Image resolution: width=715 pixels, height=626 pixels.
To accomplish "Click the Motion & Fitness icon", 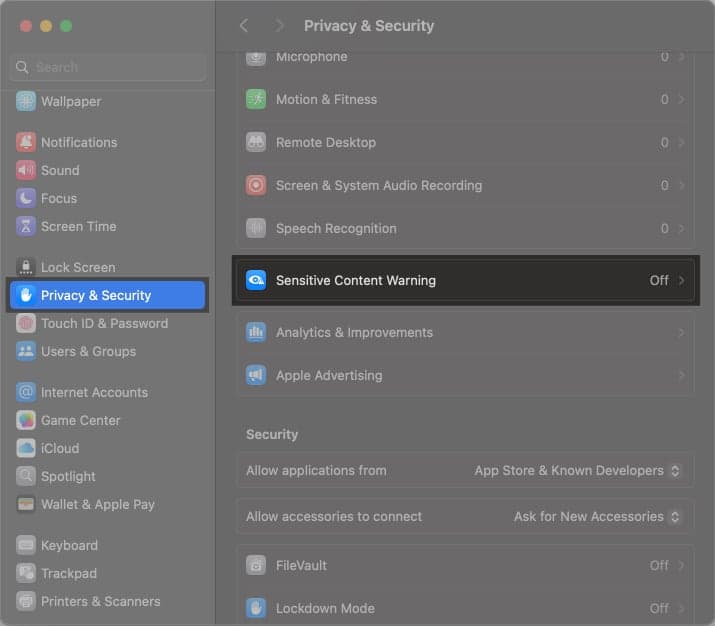I will click(x=256, y=99).
